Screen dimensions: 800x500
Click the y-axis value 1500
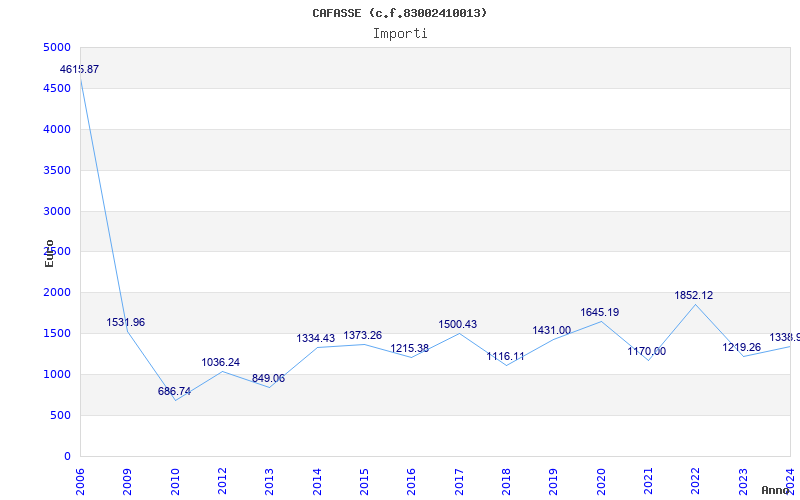coord(57,333)
